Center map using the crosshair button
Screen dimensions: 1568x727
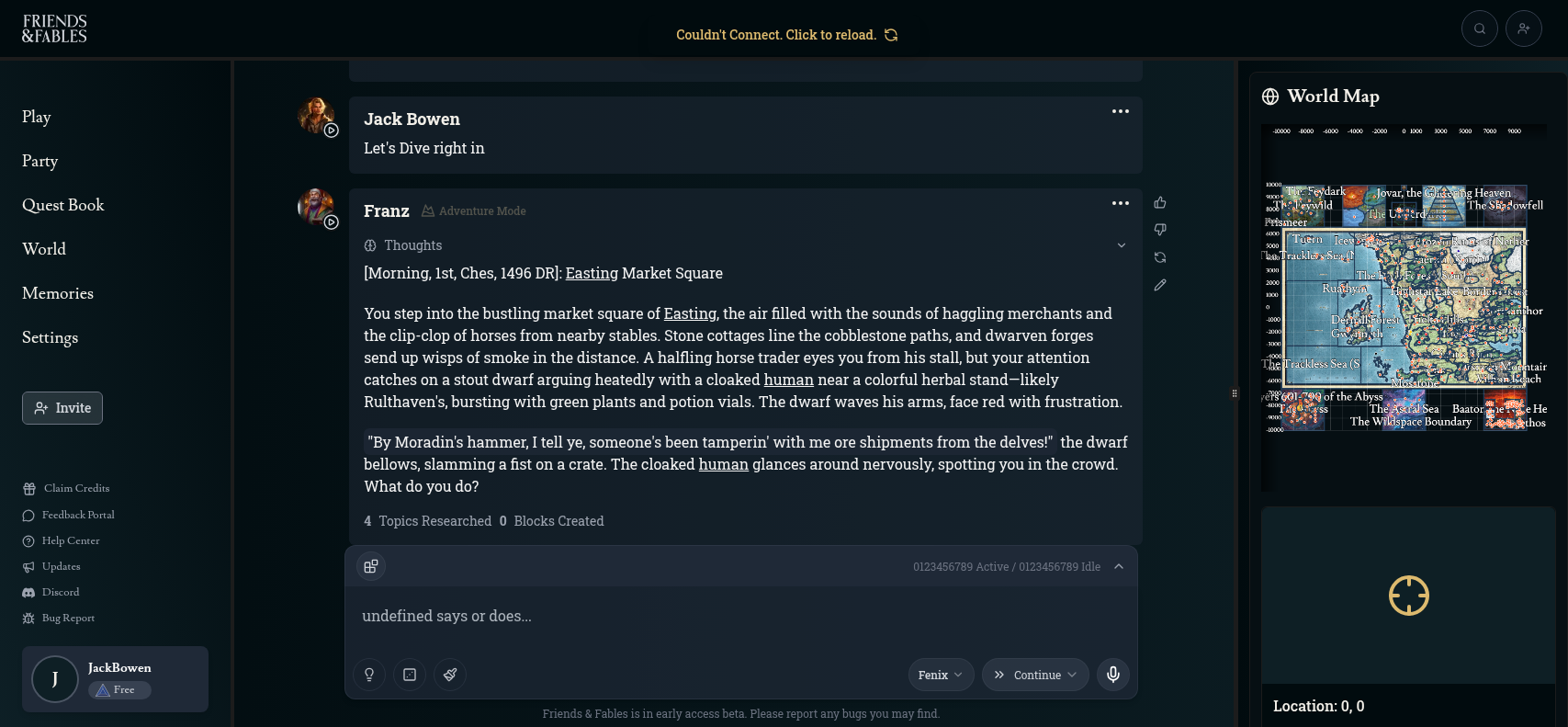[x=1408, y=596]
